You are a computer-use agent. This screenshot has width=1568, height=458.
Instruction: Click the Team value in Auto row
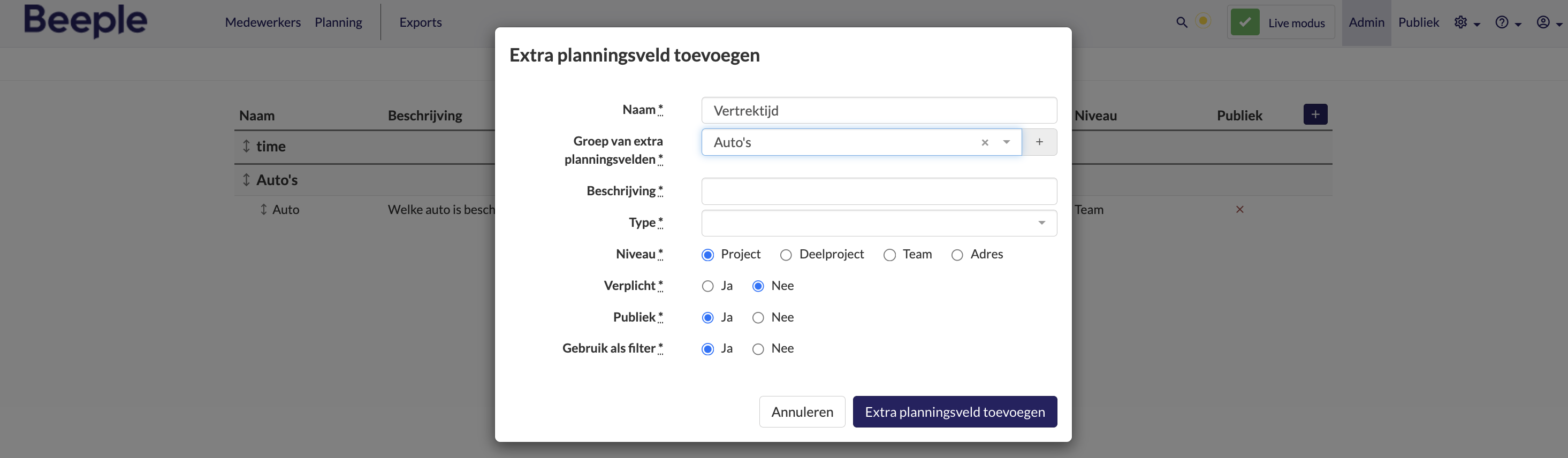(x=1089, y=210)
